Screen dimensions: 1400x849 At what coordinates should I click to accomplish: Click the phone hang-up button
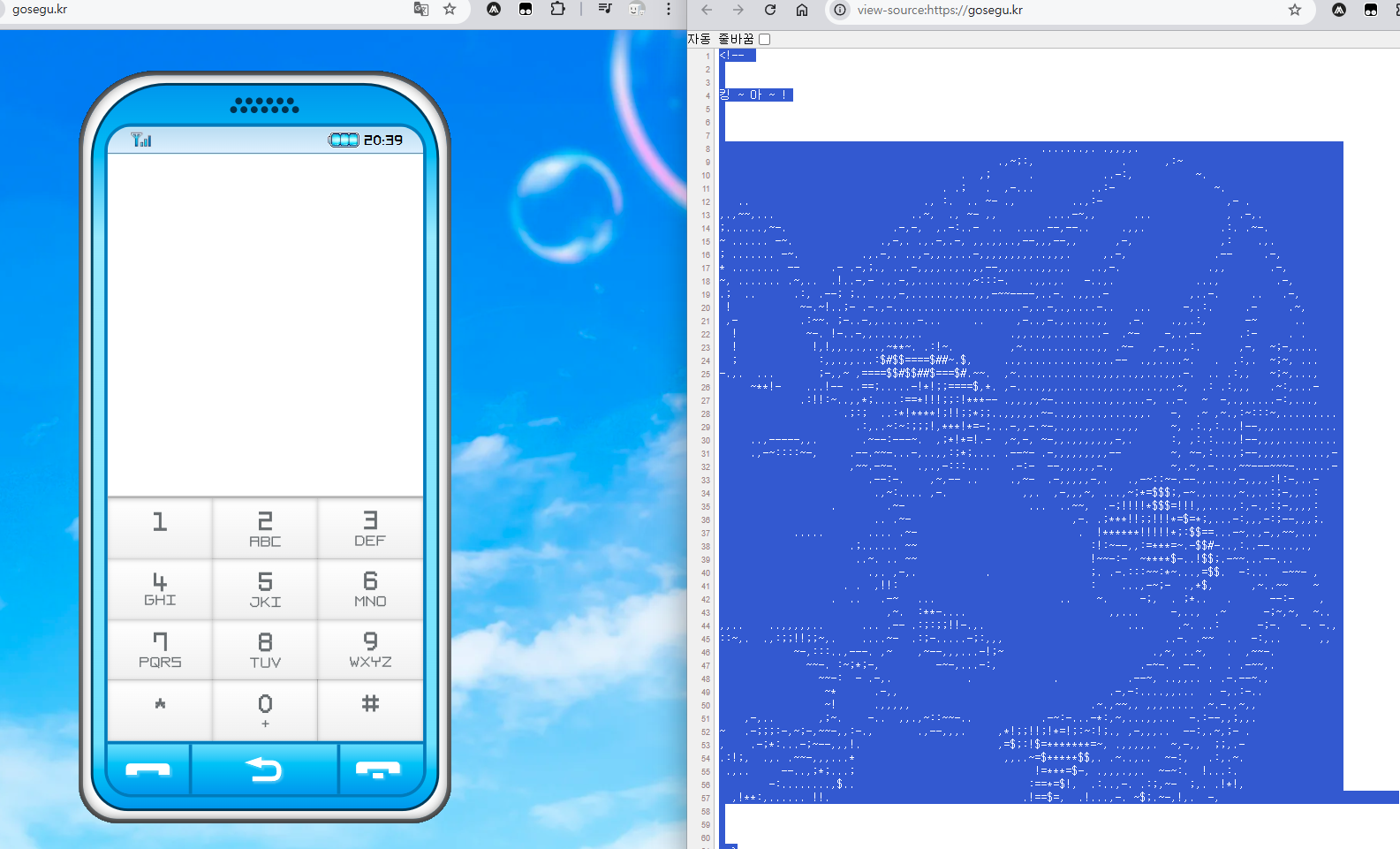(x=381, y=769)
